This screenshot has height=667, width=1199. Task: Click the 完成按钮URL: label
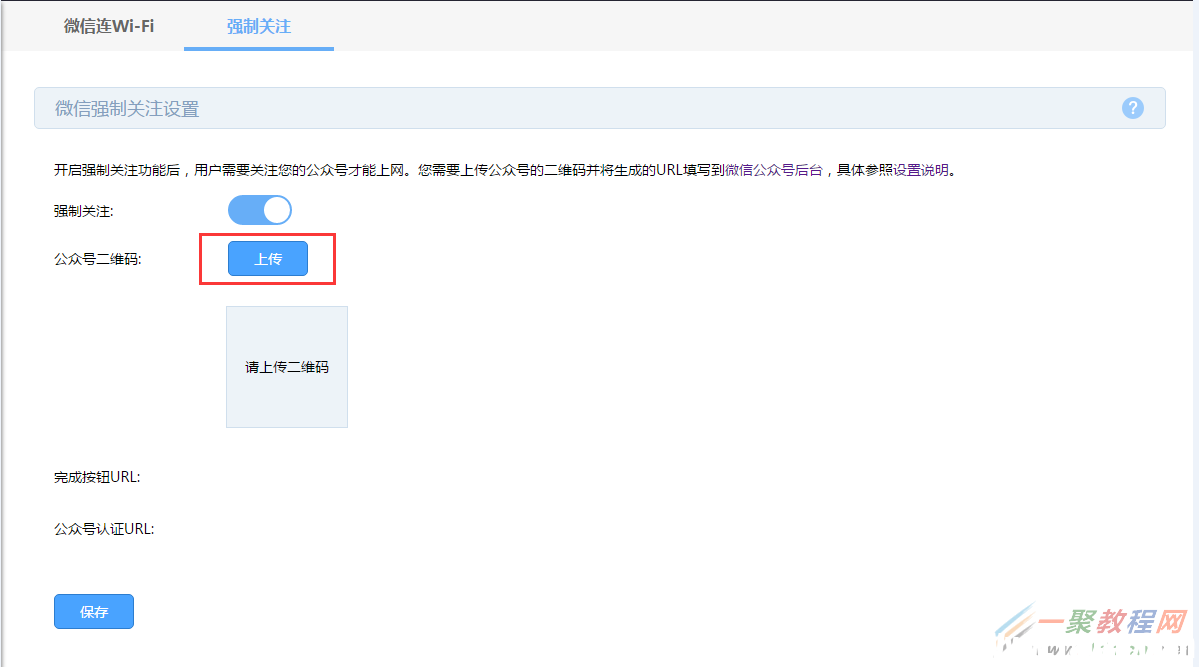(97, 477)
